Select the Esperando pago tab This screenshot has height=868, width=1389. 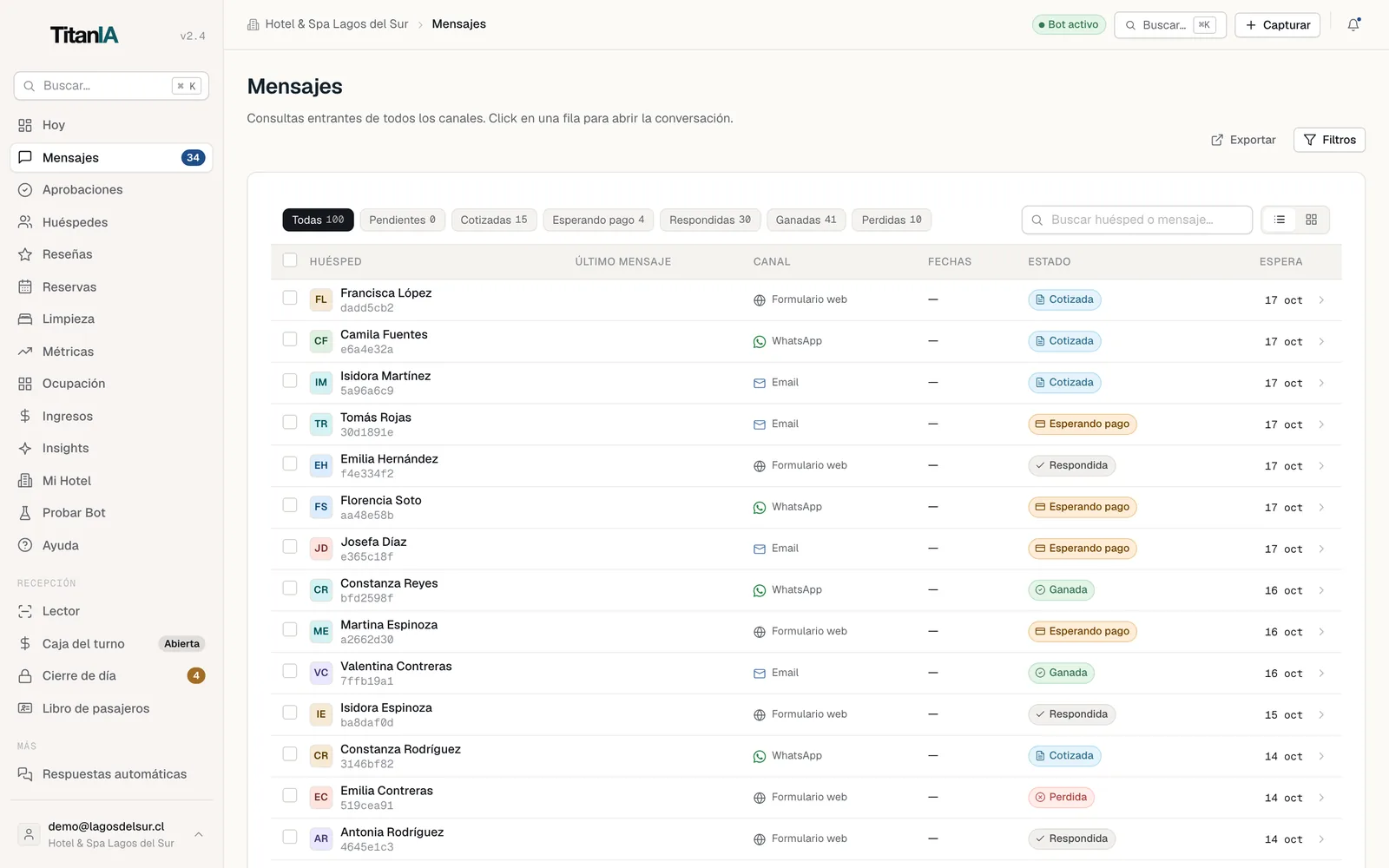(x=598, y=220)
